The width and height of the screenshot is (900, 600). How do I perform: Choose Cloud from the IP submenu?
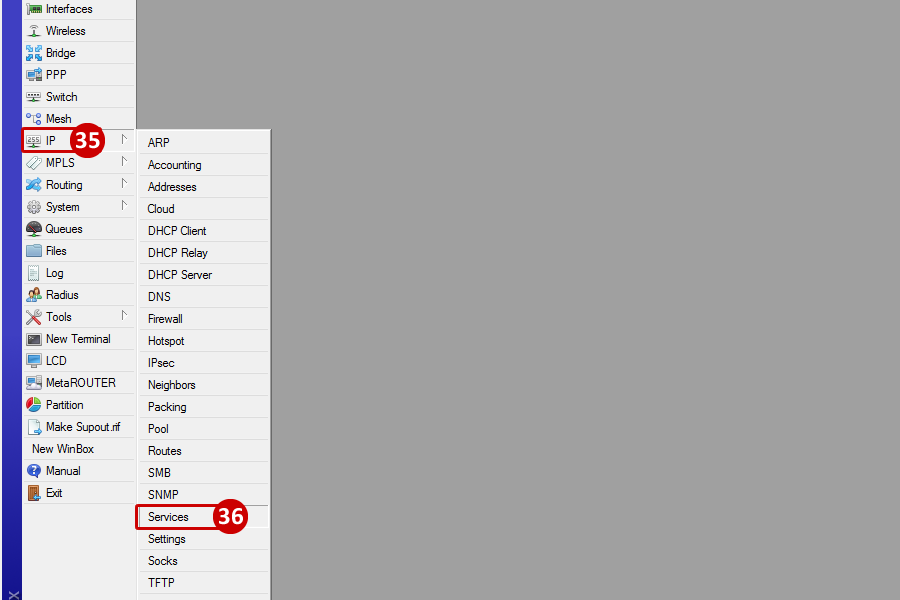pyautogui.click(x=204, y=209)
